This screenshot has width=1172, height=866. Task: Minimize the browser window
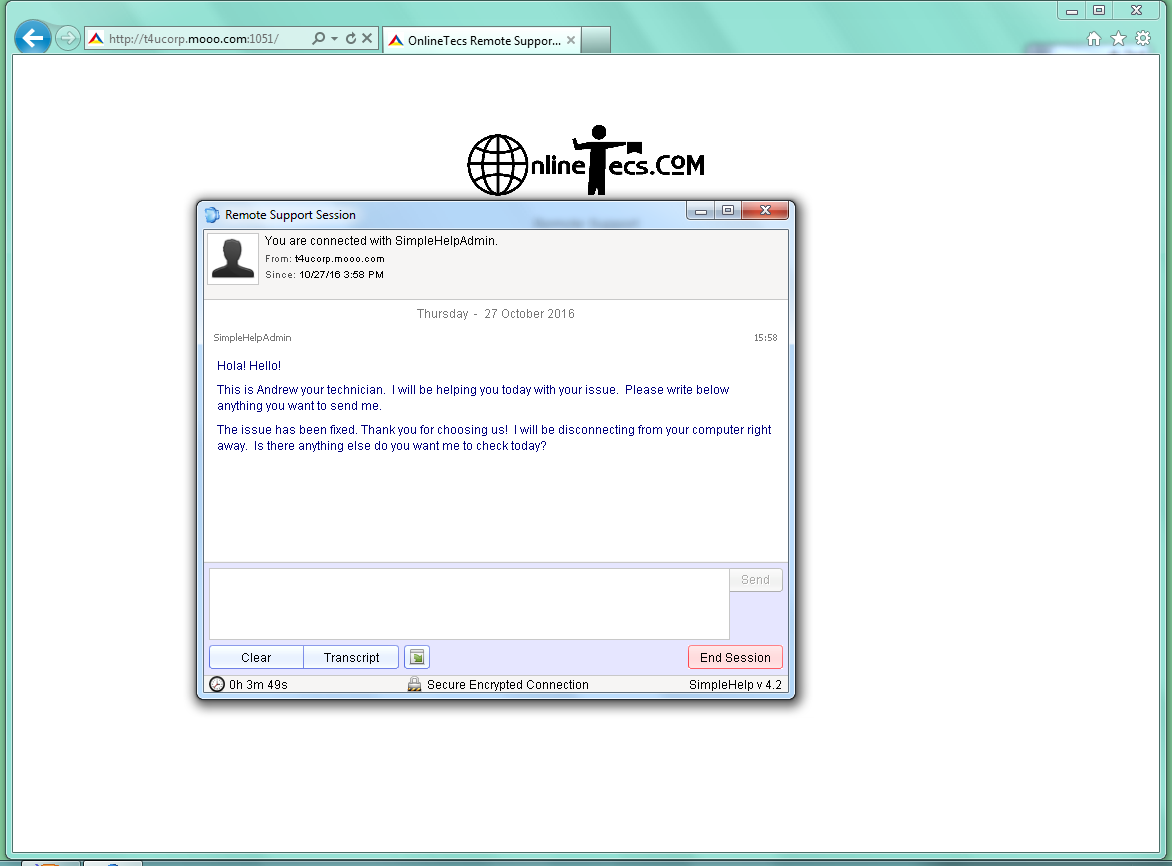click(x=1072, y=10)
